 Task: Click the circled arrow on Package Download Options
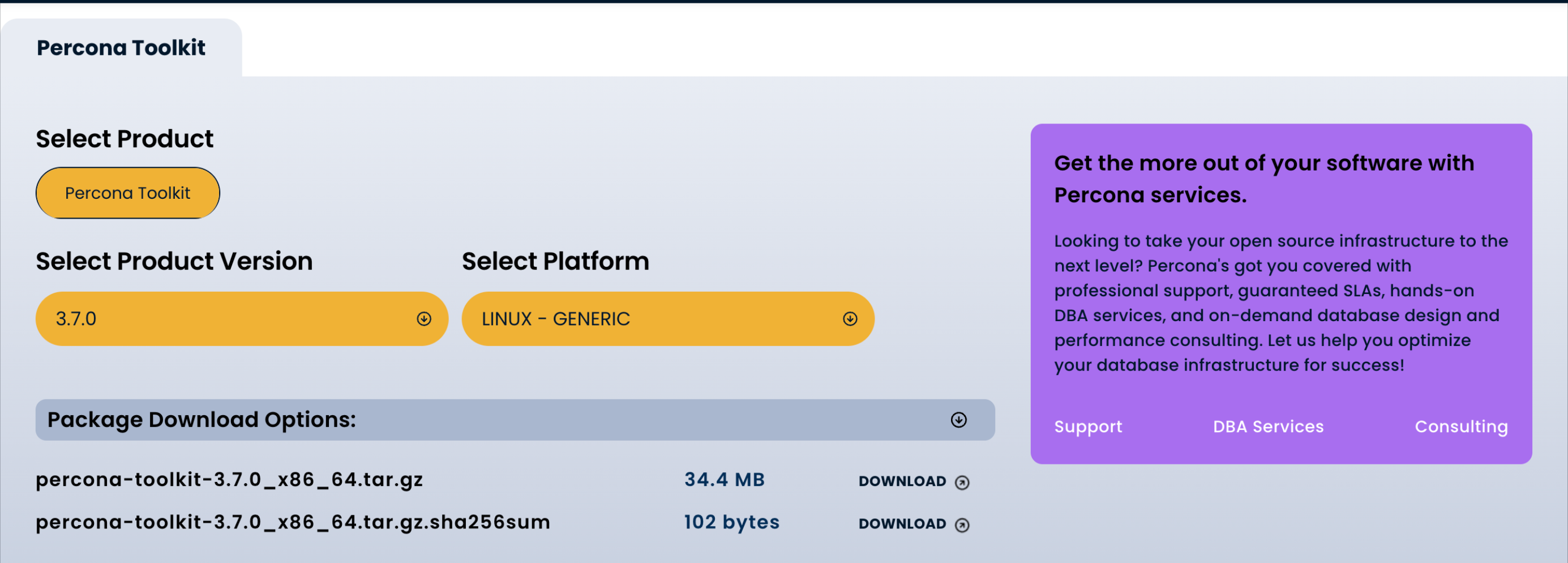[958, 420]
